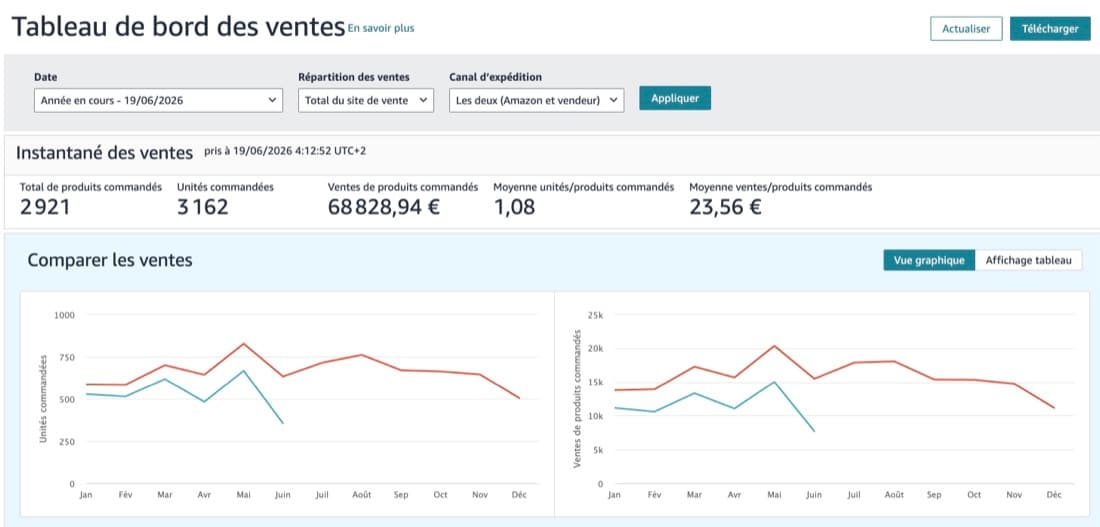Image resolution: width=1100 pixels, height=527 pixels.
Task: Click the Télécharger button
Action: [1050, 29]
